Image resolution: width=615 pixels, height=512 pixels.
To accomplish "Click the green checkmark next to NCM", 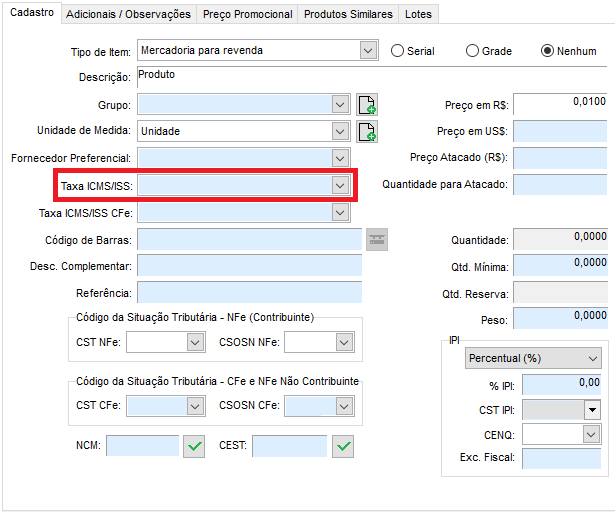I will click(x=194, y=446).
